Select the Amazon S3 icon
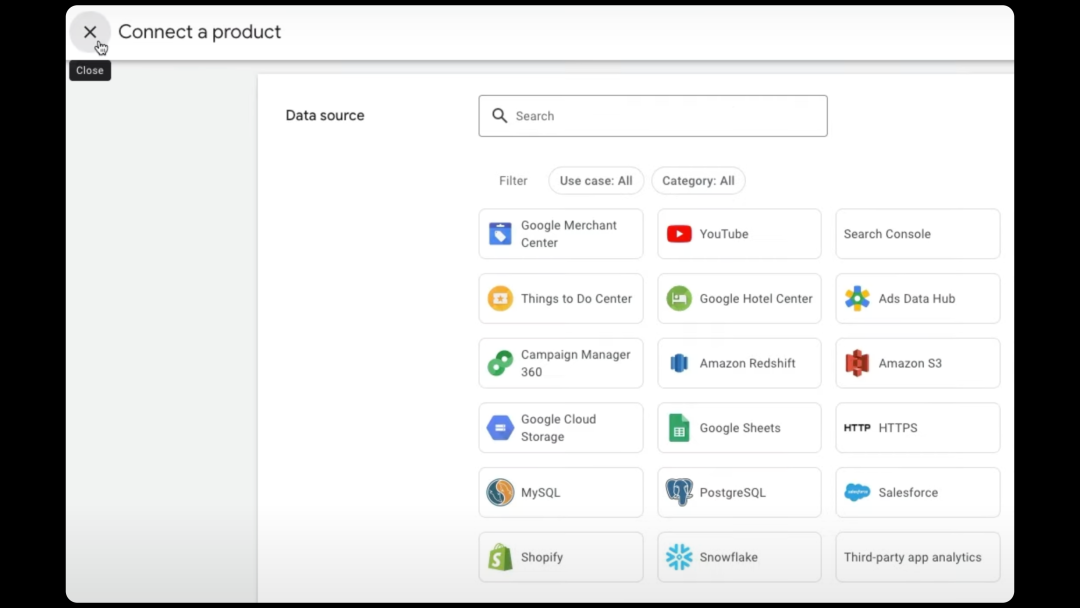 click(858, 364)
